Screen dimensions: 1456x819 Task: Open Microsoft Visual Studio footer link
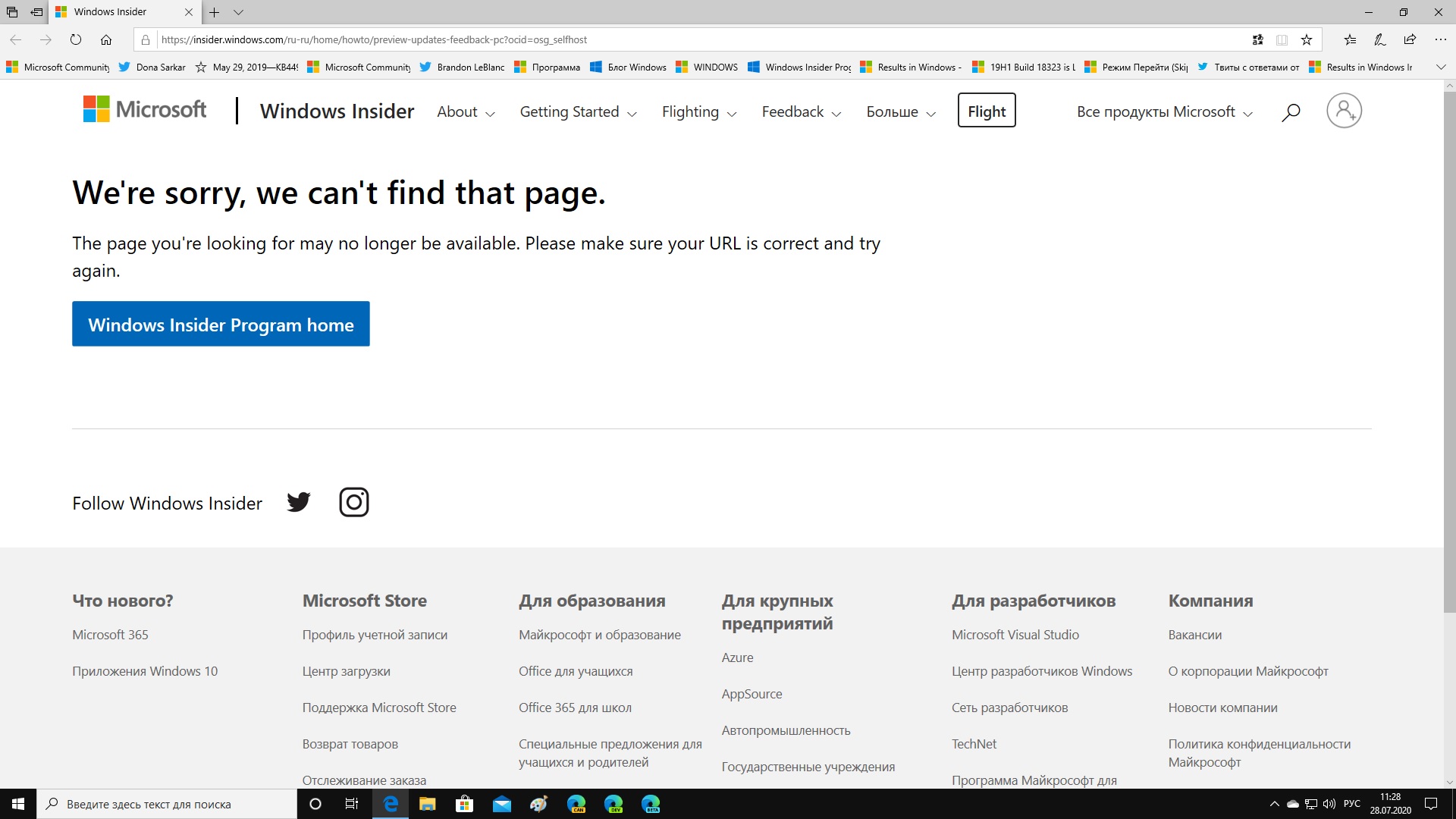1015,635
